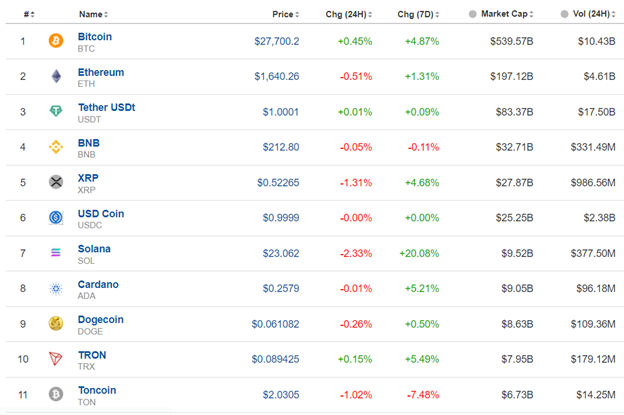Viewport: 624px width, 415px height.
Task: Open the Bitcoin coin page link
Action: point(95,37)
